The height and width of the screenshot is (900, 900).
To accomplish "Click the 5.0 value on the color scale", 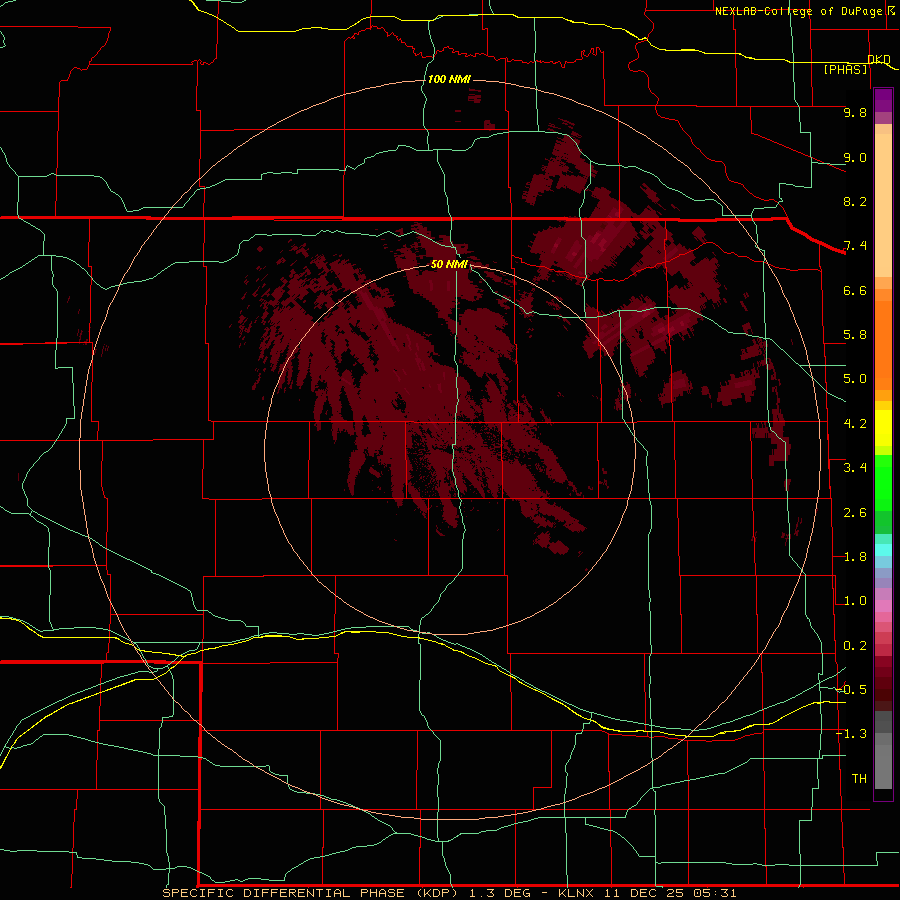I will pyautogui.click(x=855, y=379).
